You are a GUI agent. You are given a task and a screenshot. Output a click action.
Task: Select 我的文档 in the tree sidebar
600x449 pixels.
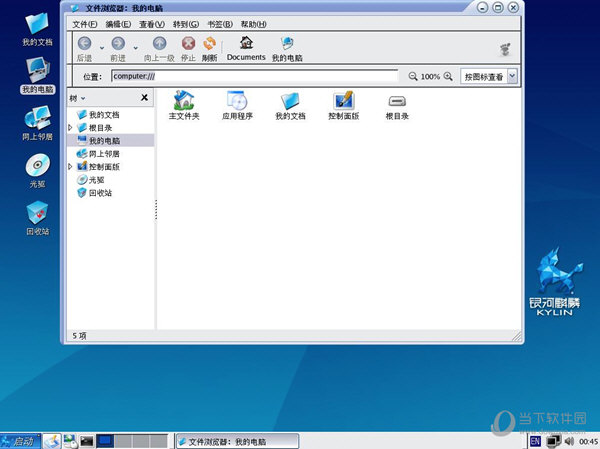pos(104,114)
